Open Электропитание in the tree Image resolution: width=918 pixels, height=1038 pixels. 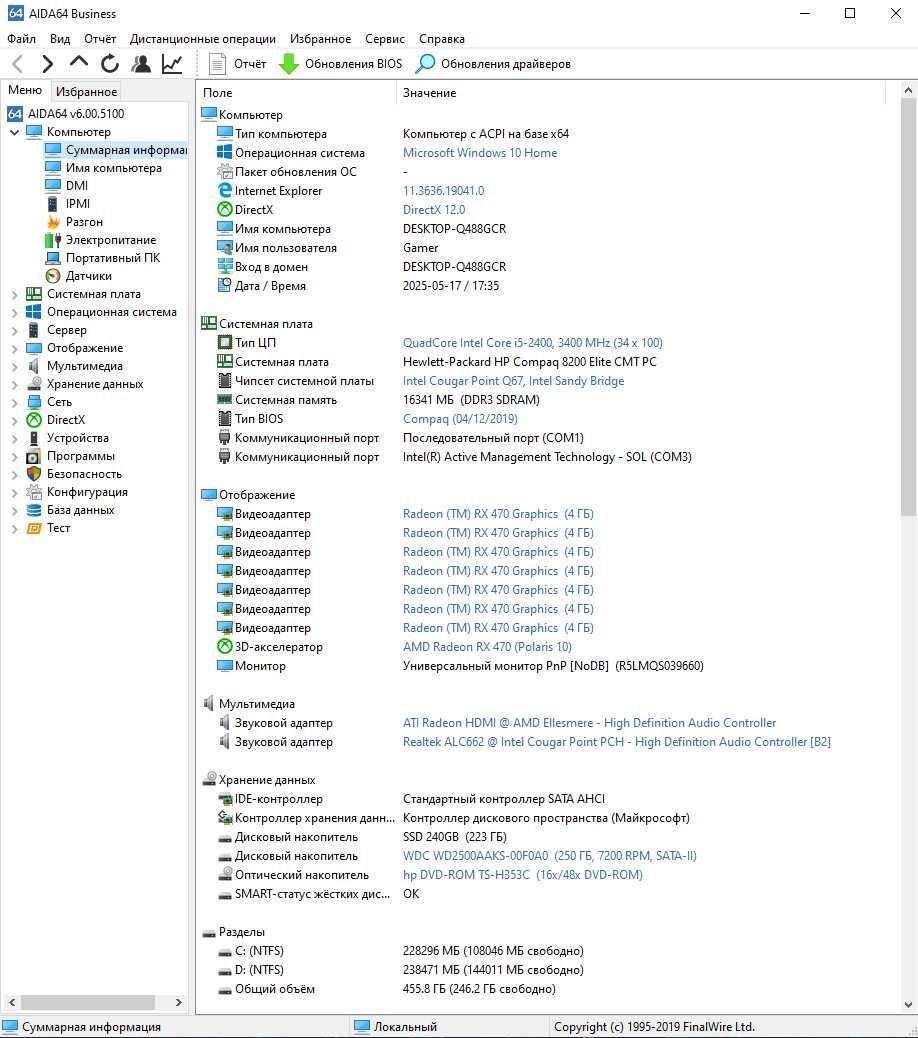pos(101,240)
